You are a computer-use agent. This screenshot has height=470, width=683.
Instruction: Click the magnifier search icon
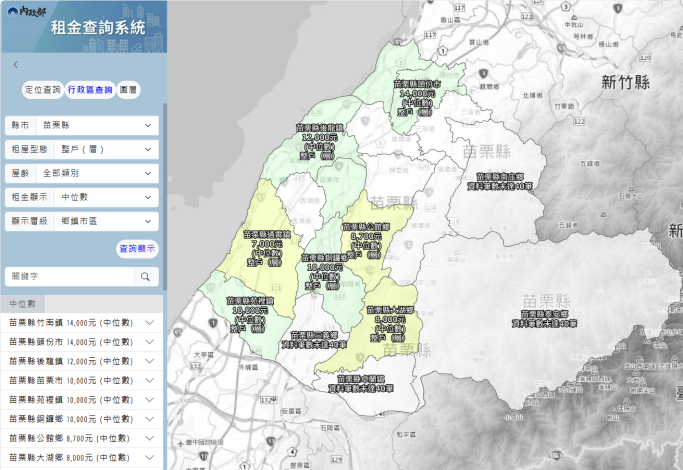tap(146, 276)
